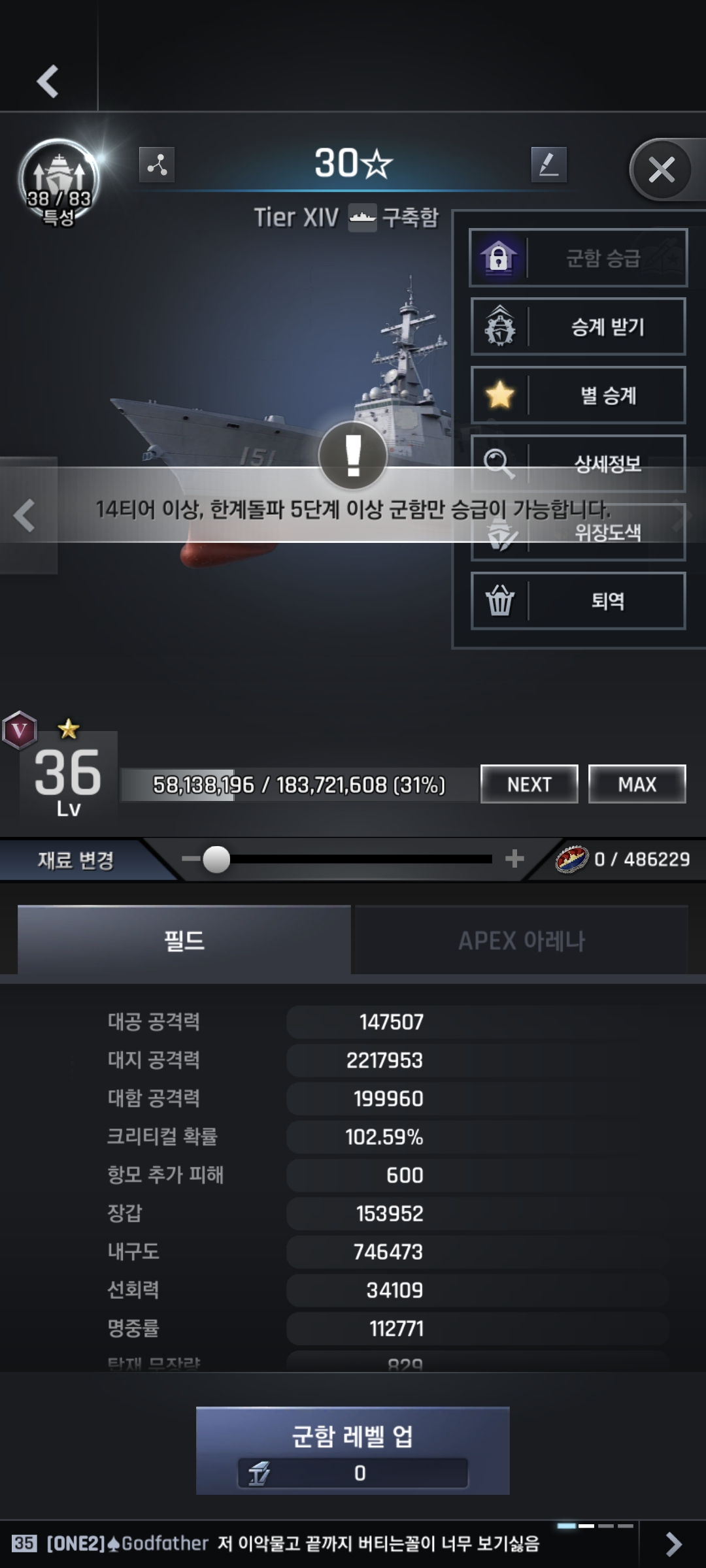Open the 재료 변경 material selector
Image resolution: width=706 pixels, height=1568 pixels.
click(76, 860)
